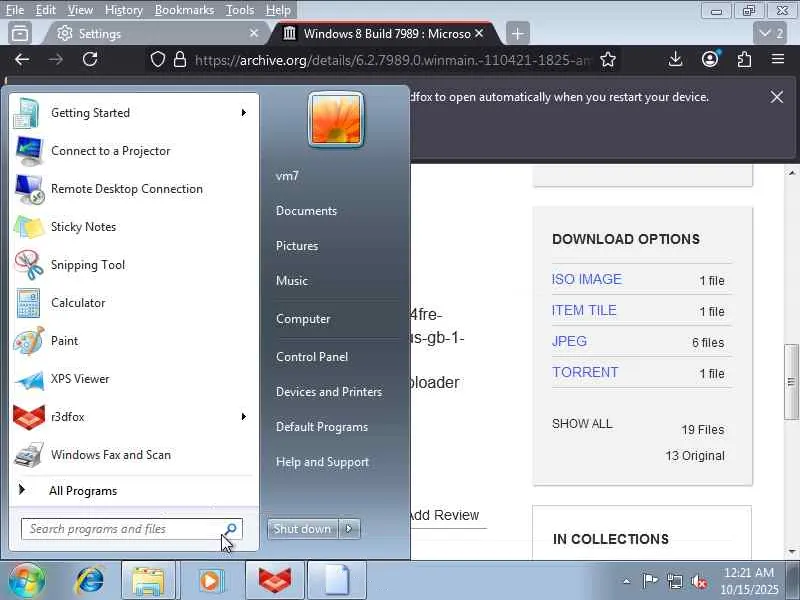
Task: Close the Windows 8 Build 7989 tab
Action: coord(479,33)
